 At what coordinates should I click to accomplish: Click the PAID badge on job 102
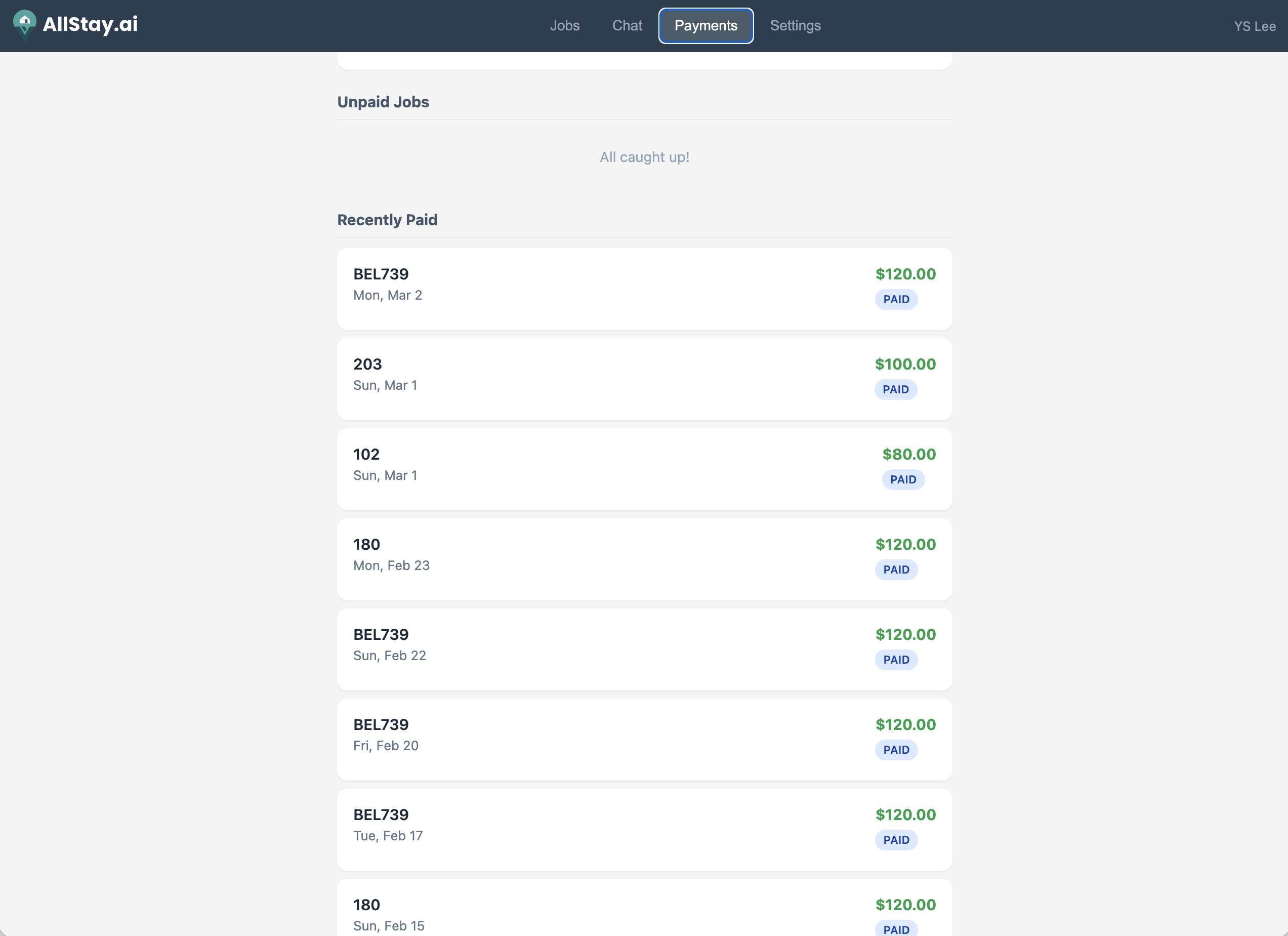pyautogui.click(x=903, y=479)
